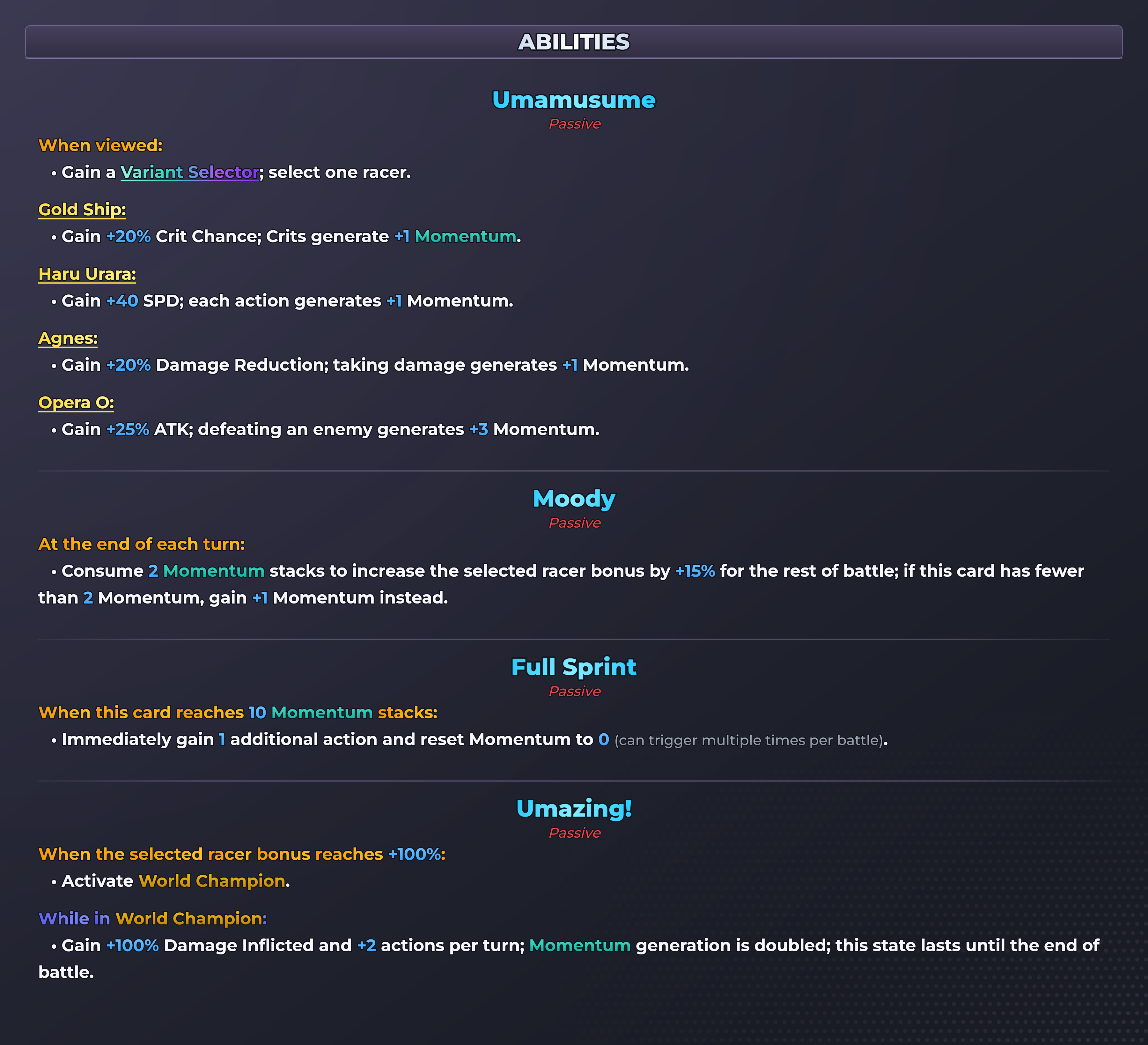
Task: Select the Opera O racer heading
Action: [x=76, y=403]
